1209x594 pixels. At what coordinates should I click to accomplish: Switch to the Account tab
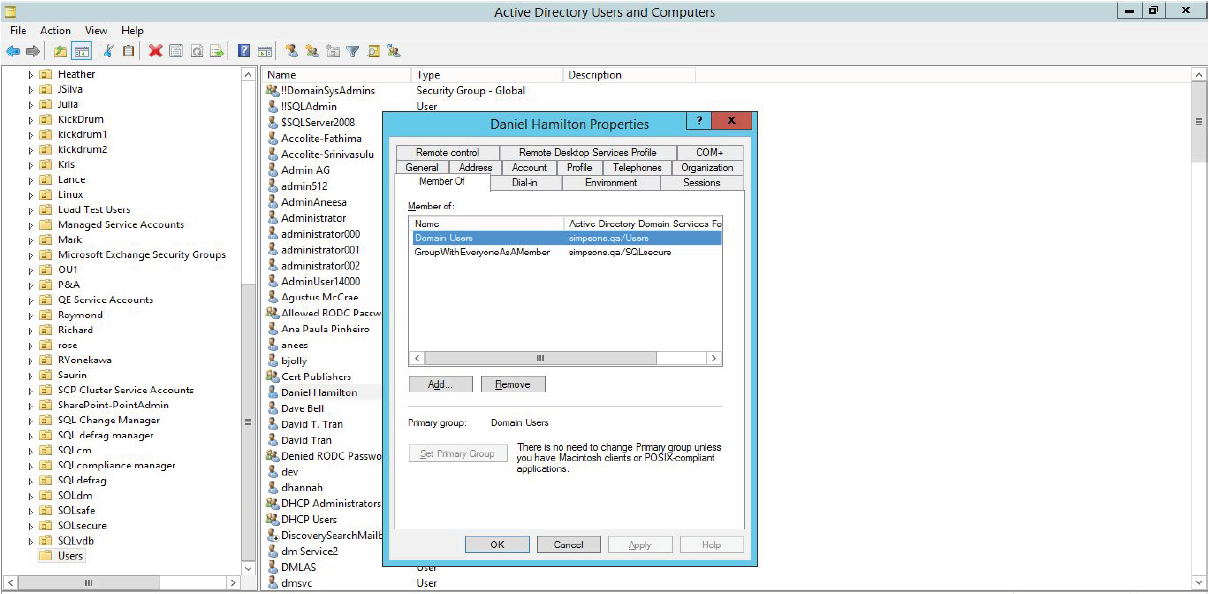[x=529, y=168]
